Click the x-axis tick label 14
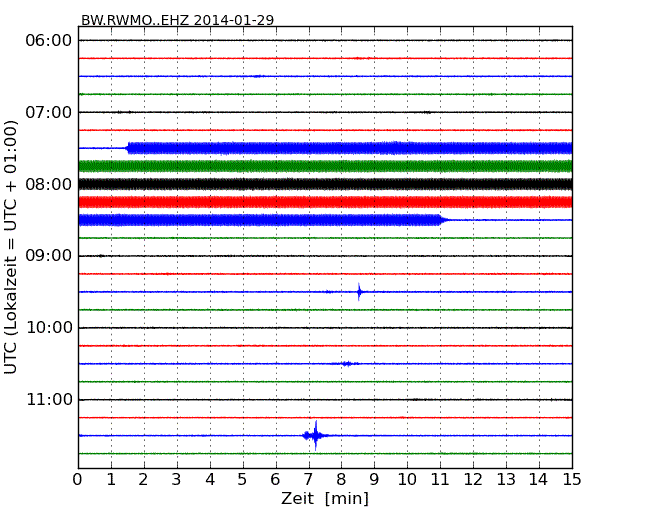This screenshot has width=650, height=520. point(539,479)
